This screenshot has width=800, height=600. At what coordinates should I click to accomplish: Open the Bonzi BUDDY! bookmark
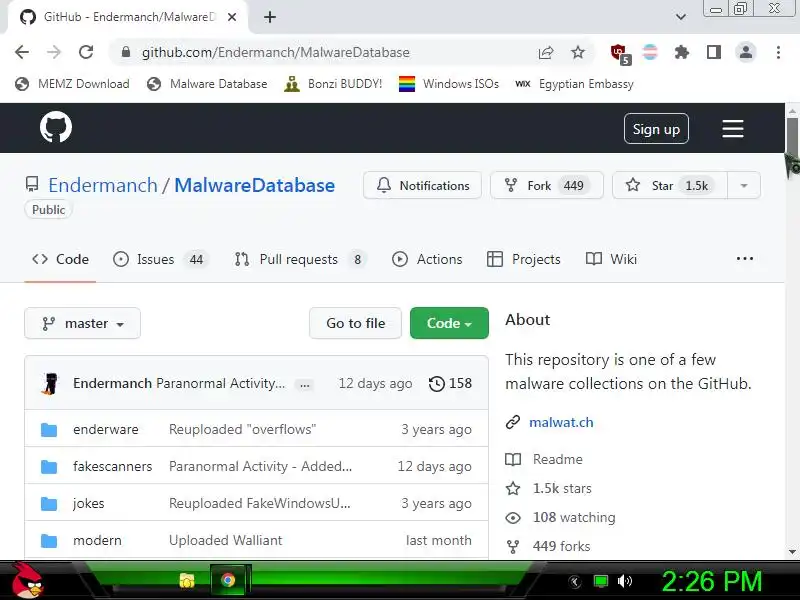click(333, 84)
